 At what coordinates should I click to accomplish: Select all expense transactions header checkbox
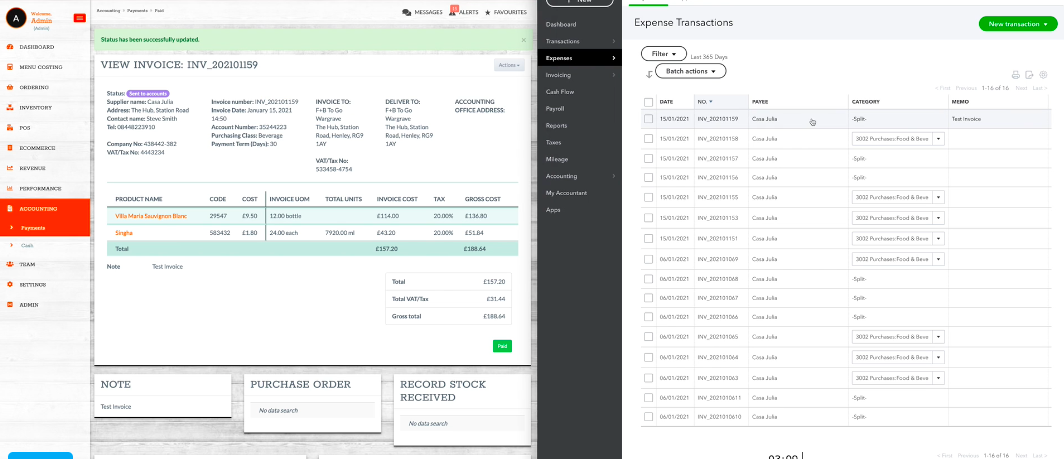649,102
